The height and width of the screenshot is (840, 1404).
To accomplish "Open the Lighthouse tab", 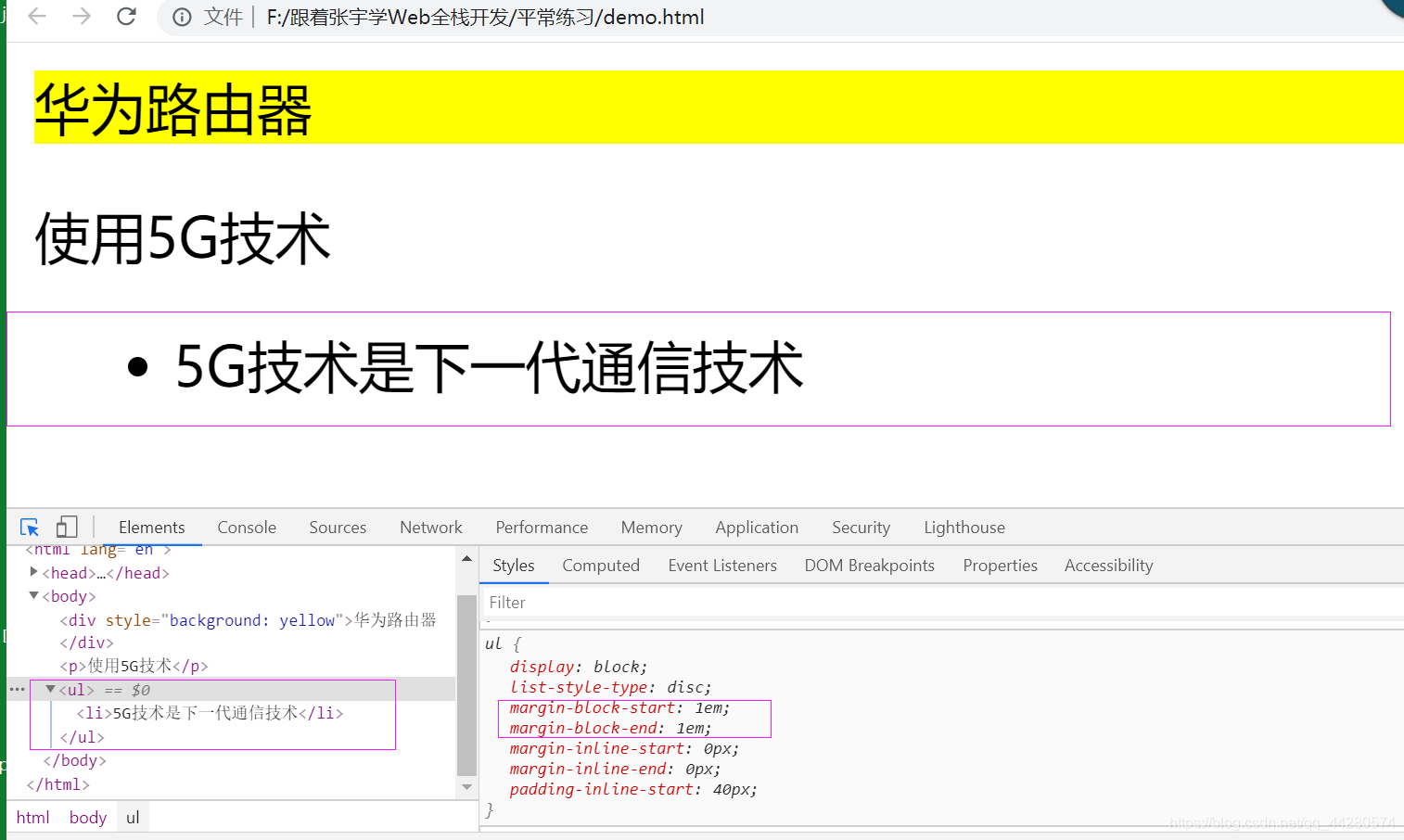I will [x=964, y=527].
